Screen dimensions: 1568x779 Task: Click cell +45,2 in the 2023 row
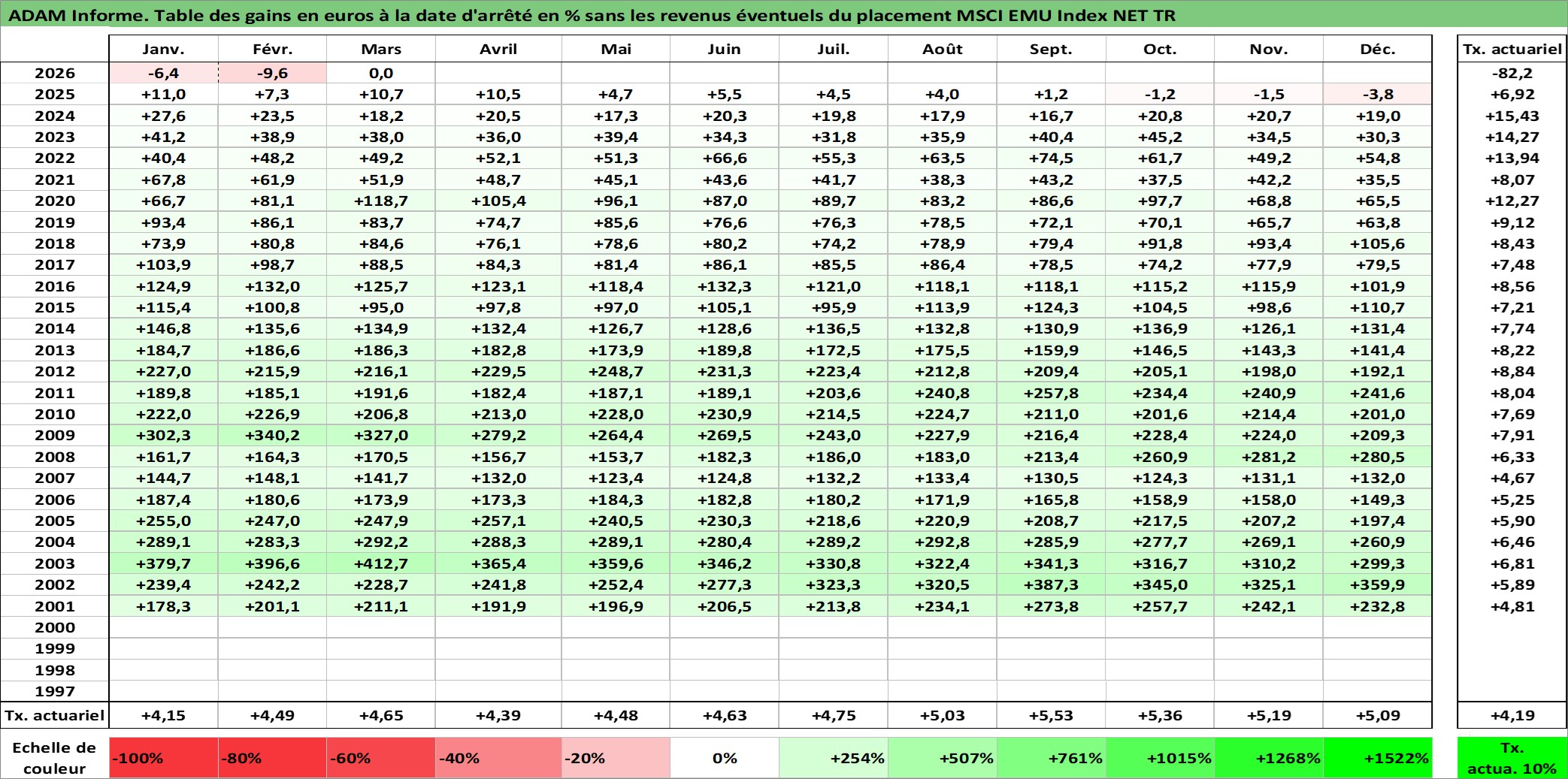pos(1160,137)
